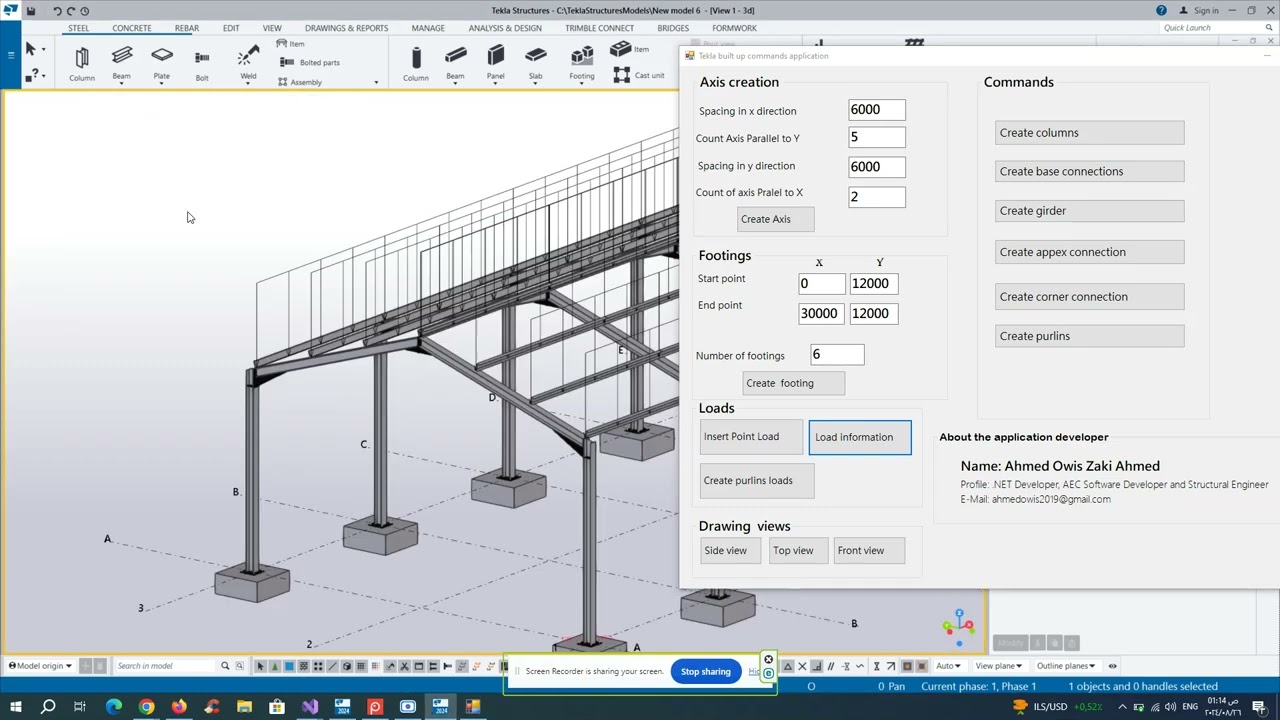Activate the Bolt tool
Image resolution: width=1280 pixels, height=720 pixels.
(202, 62)
